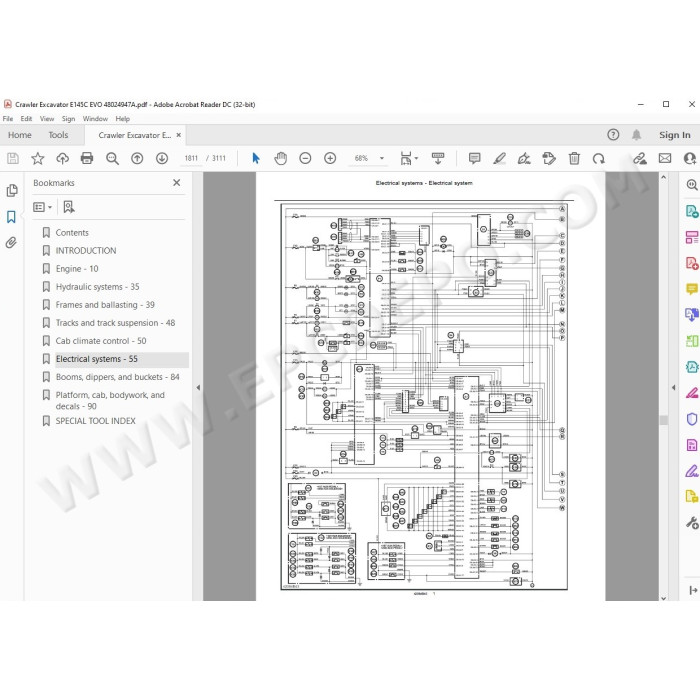Open Tracks and track suspension - 48

[x=115, y=323]
